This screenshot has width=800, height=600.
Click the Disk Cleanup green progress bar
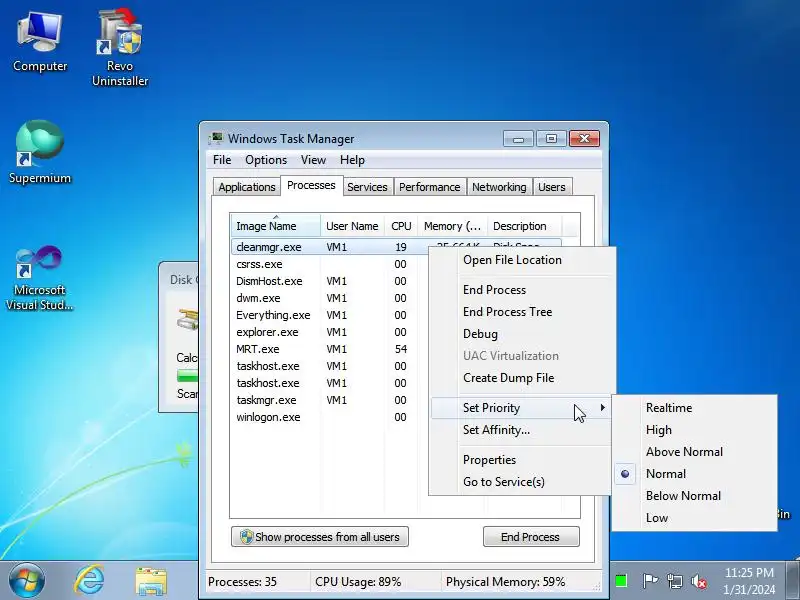pos(187,376)
